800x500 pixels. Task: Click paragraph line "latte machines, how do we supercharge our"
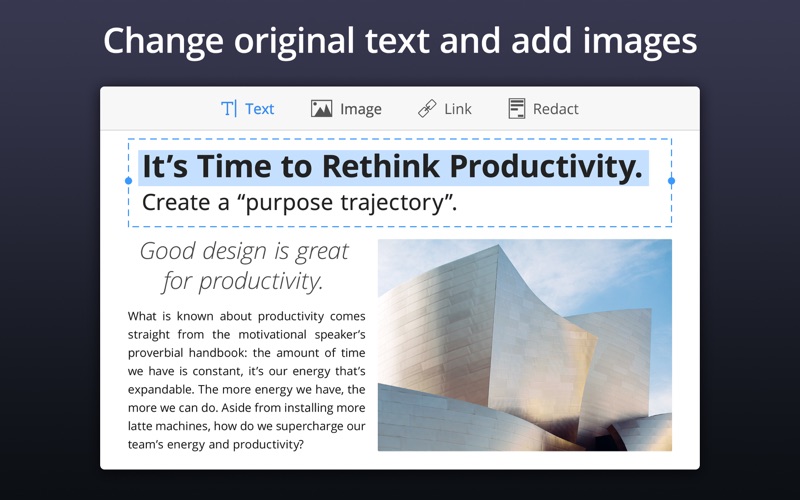[x=246, y=426]
